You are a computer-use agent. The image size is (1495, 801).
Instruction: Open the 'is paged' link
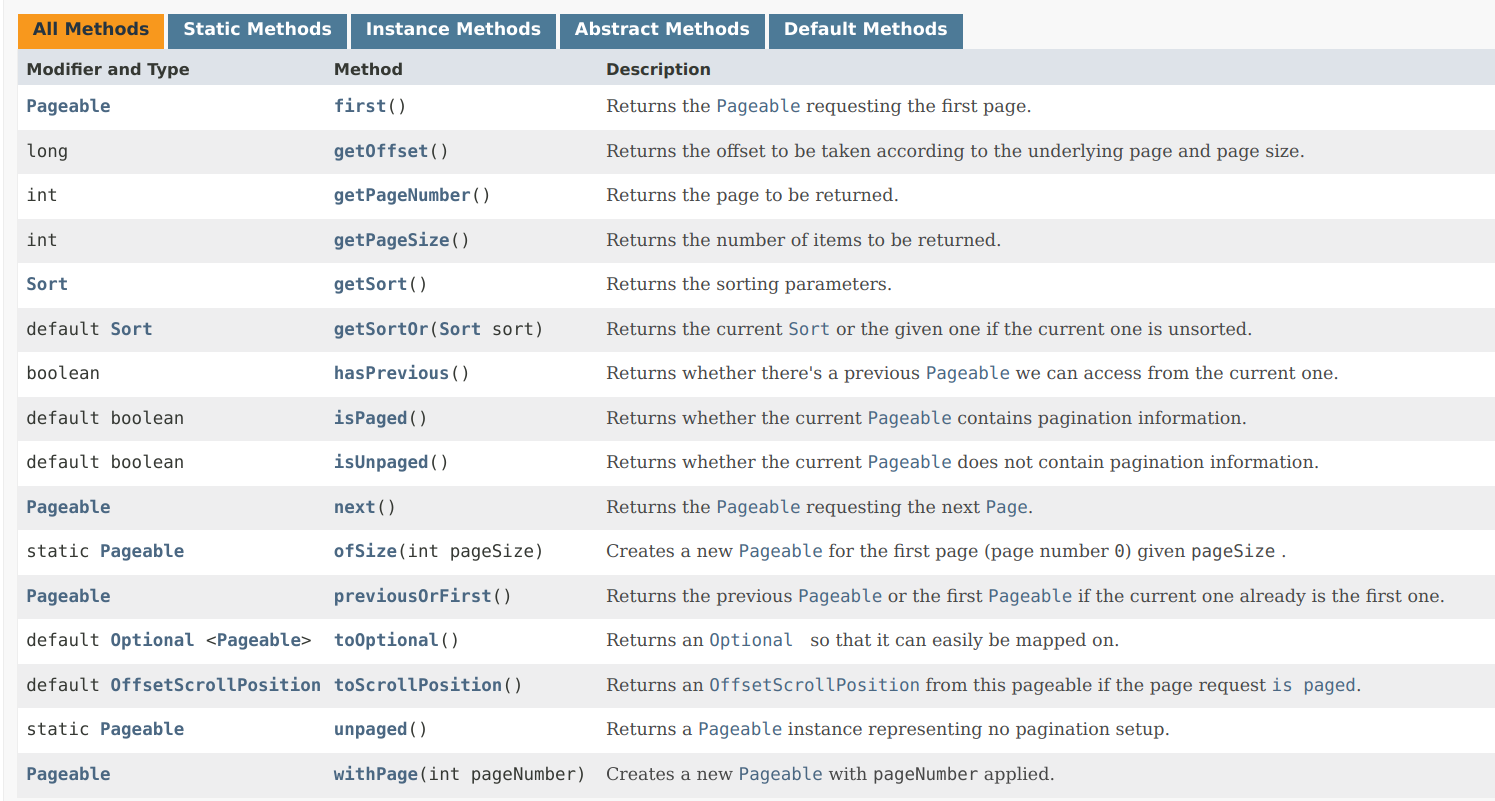coord(1314,685)
